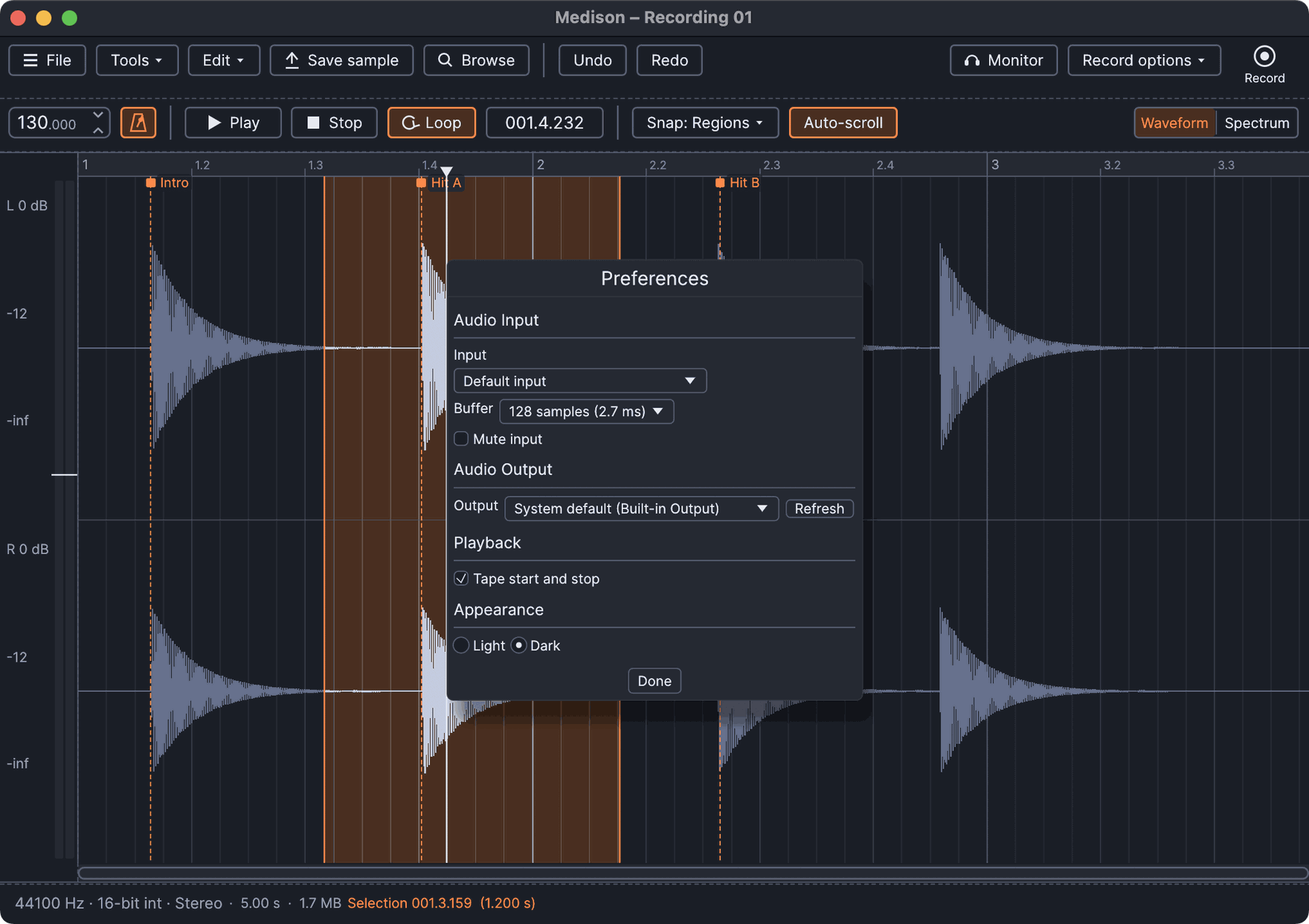This screenshot has width=1309, height=924.
Task: Enable Mute input checkbox
Action: 461,439
